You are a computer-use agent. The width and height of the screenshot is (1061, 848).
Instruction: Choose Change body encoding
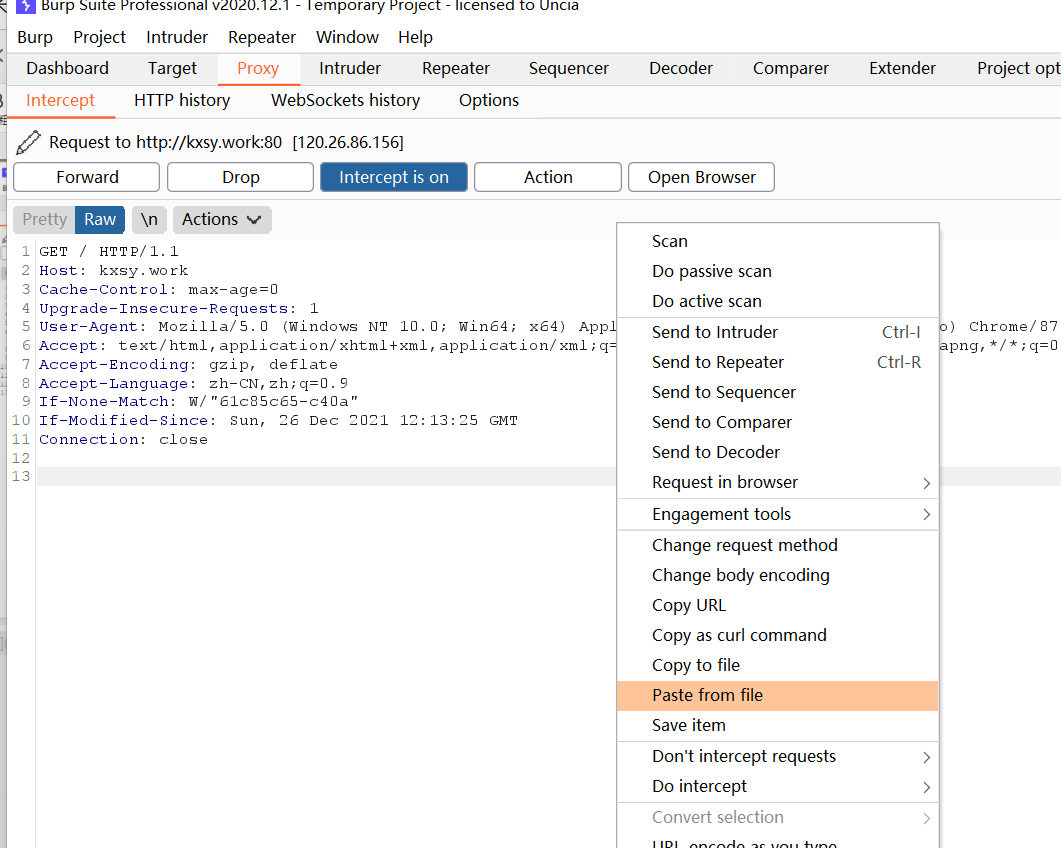777,575
